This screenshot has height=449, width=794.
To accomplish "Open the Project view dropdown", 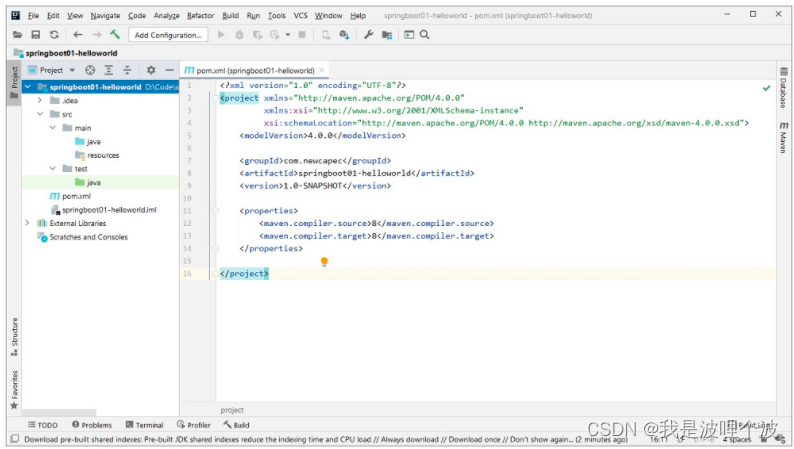I will [x=72, y=70].
